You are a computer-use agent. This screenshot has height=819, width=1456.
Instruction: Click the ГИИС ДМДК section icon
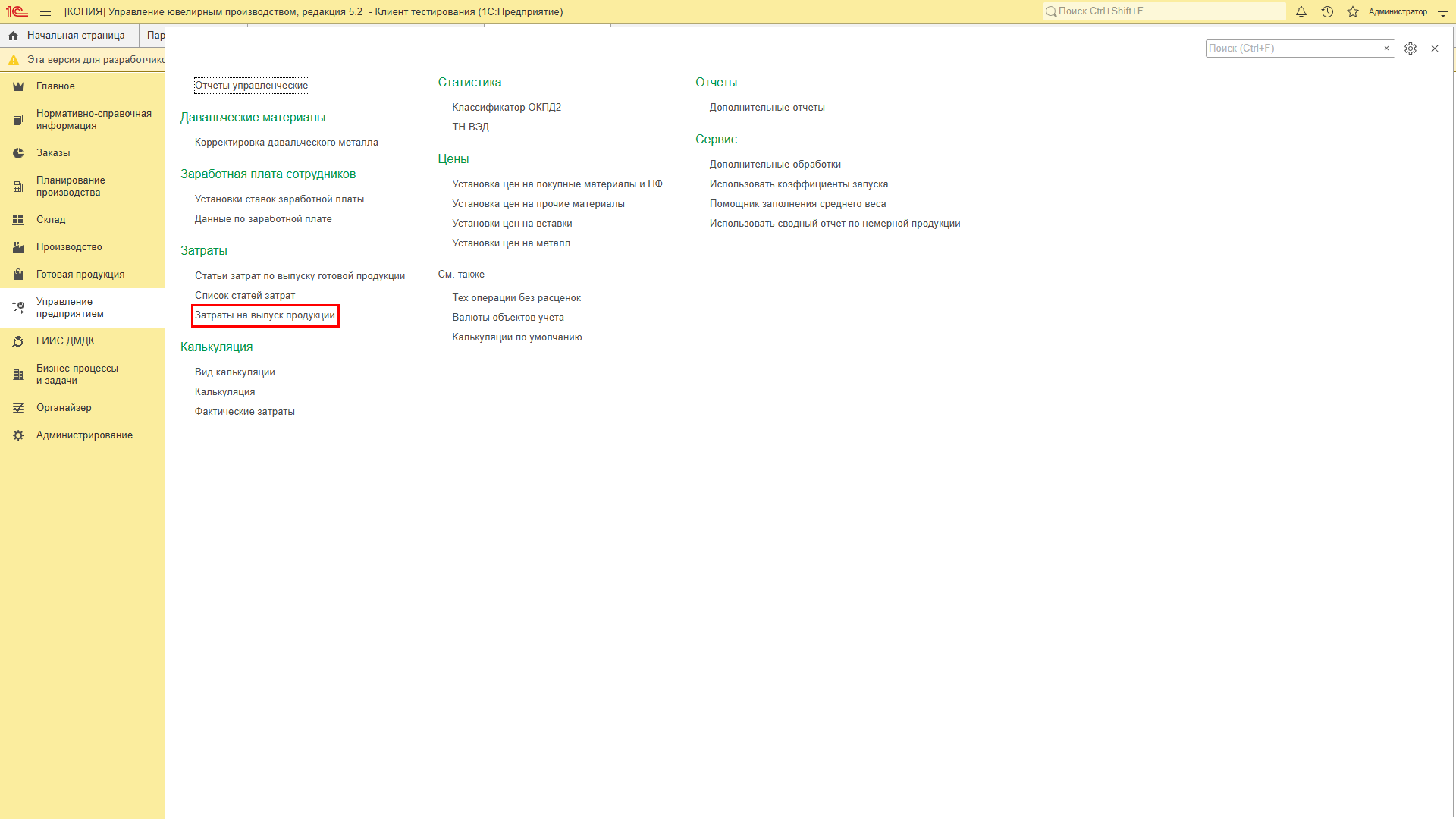18,341
